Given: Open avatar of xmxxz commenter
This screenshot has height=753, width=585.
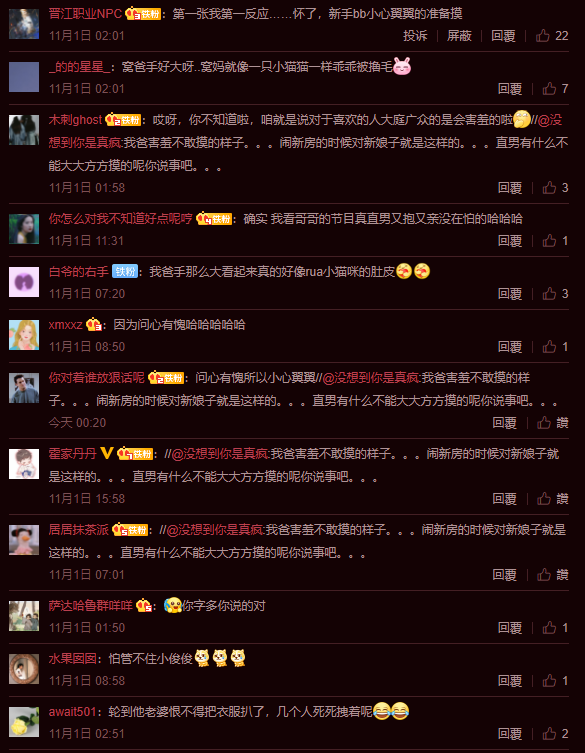Looking at the screenshot, I should (24, 335).
